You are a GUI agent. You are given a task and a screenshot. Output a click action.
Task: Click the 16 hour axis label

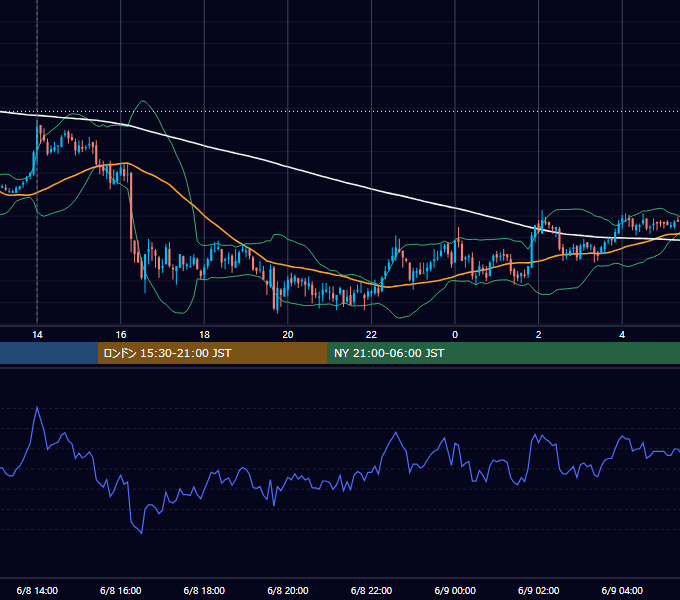click(121, 335)
